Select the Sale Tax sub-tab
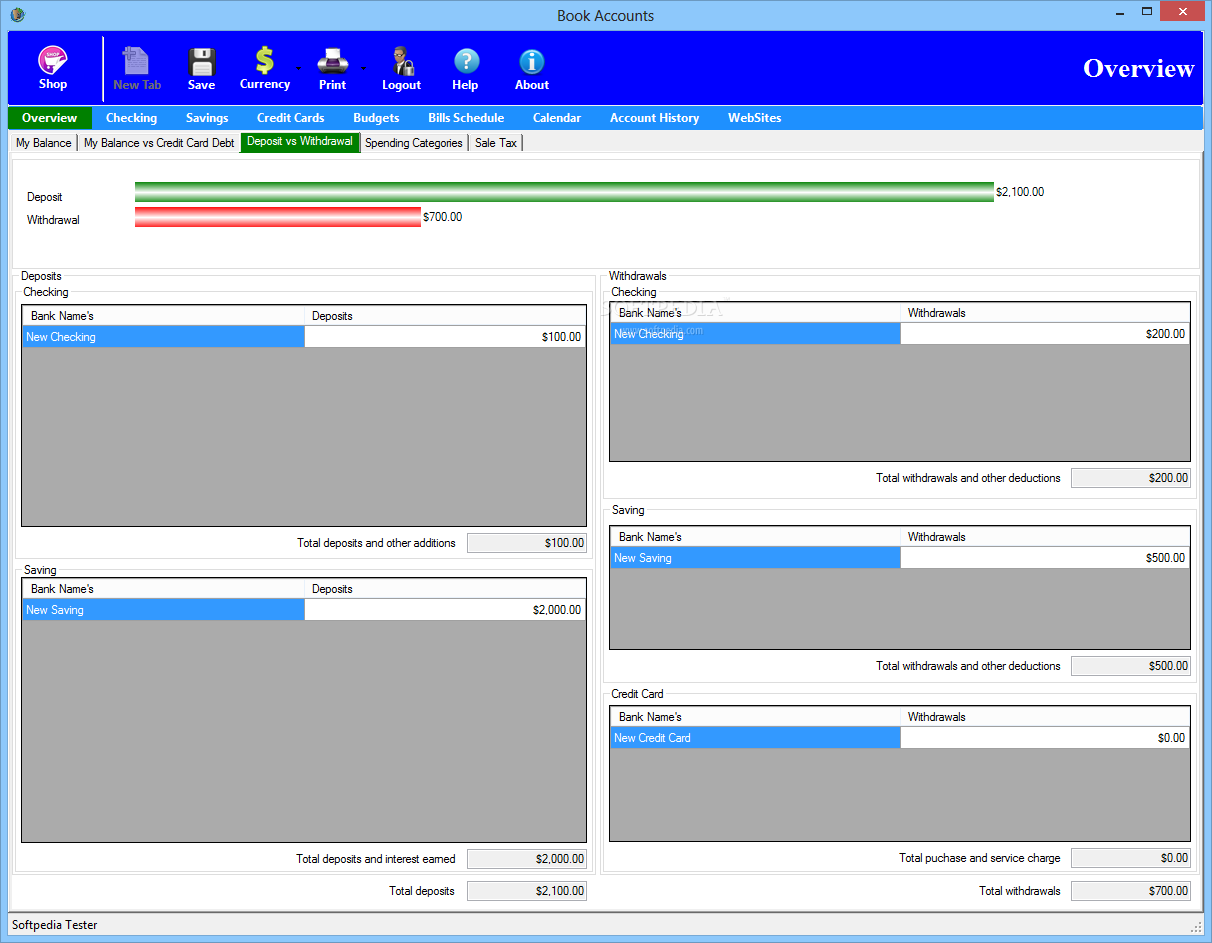 click(496, 143)
